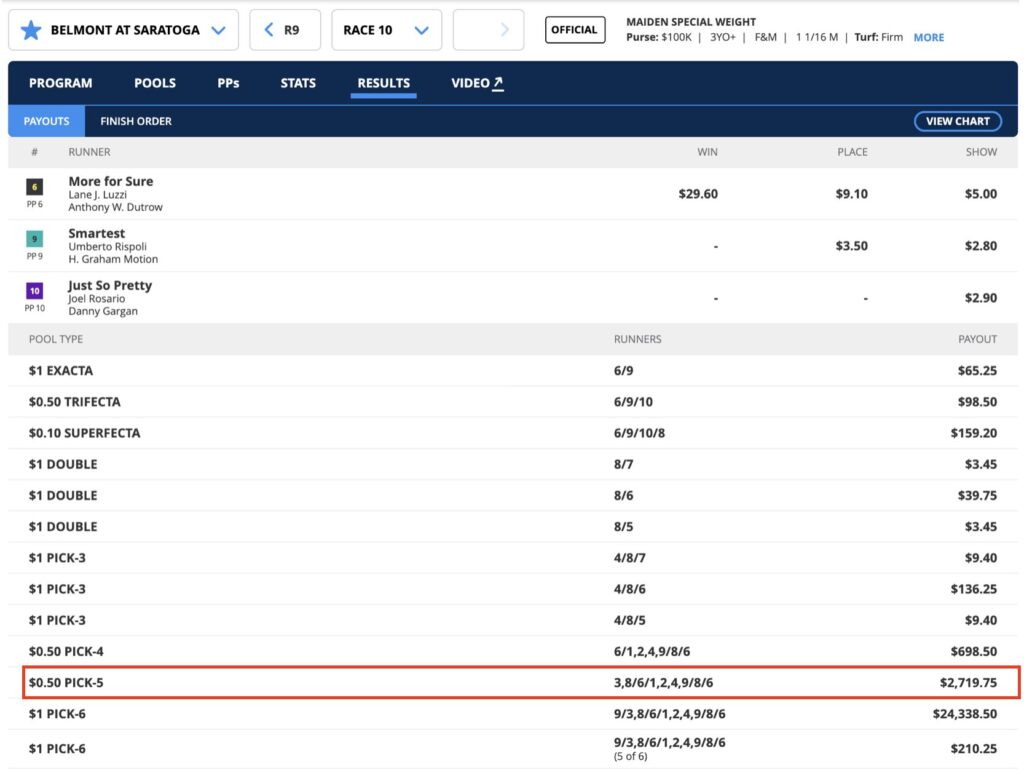This screenshot has height=770, width=1024.
Task: Select the RESULTS tab
Action: coord(383,83)
